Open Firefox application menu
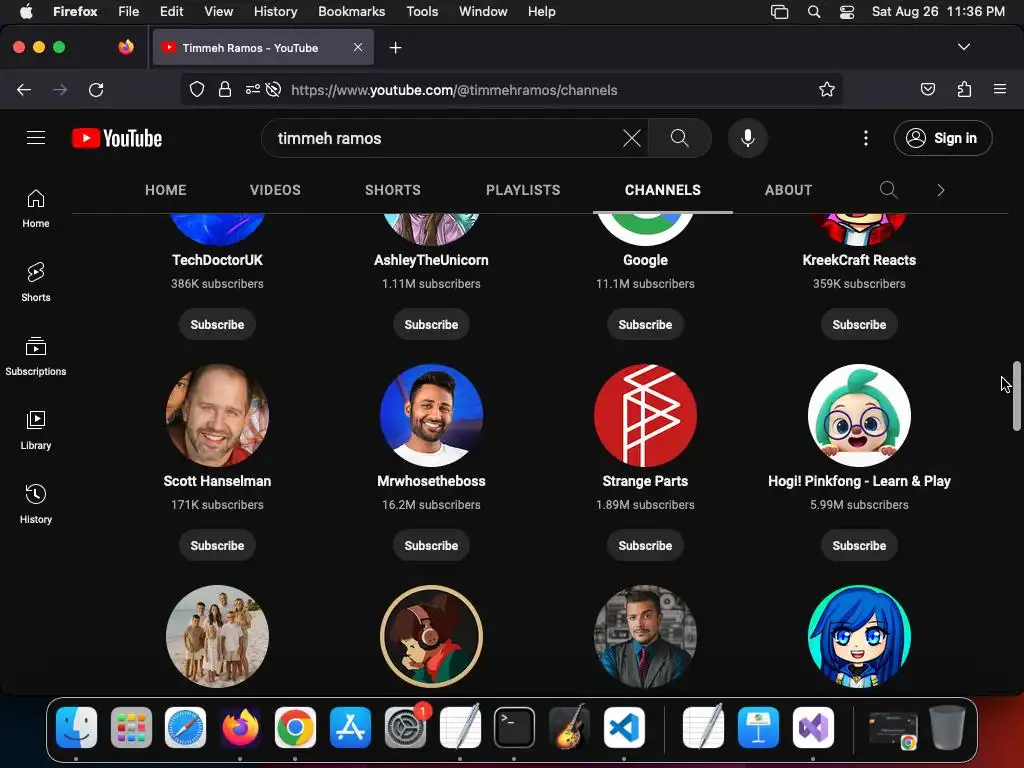This screenshot has height=768, width=1024. (999, 89)
